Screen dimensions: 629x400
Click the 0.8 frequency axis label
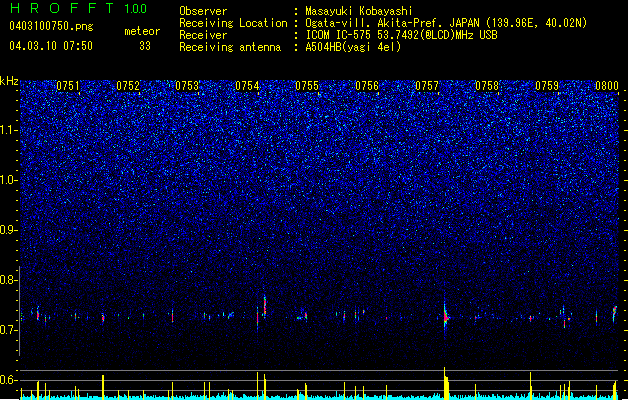[x=9, y=280]
